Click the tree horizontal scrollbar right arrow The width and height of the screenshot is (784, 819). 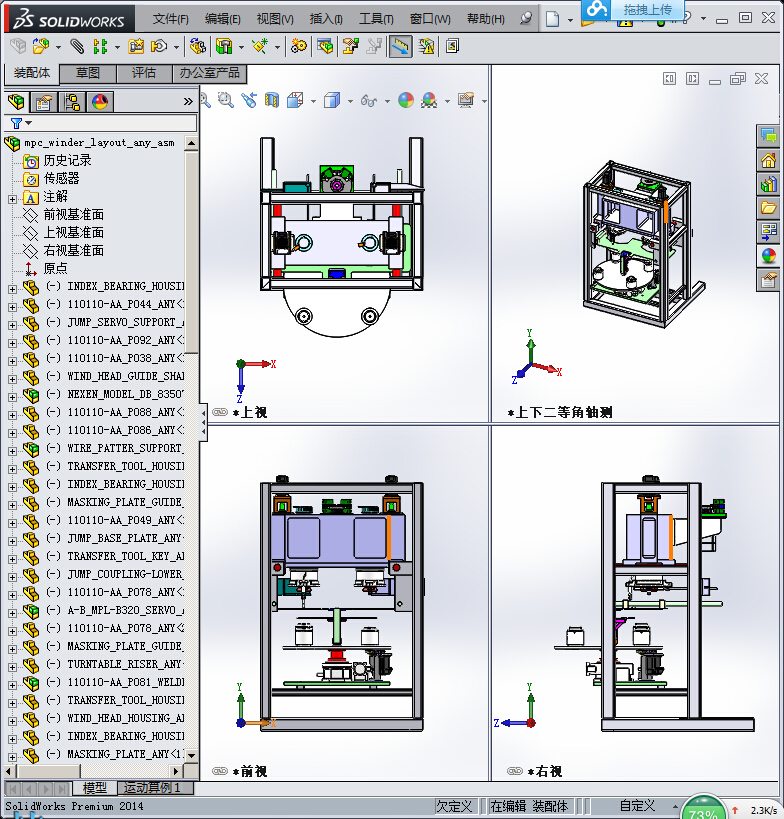176,771
